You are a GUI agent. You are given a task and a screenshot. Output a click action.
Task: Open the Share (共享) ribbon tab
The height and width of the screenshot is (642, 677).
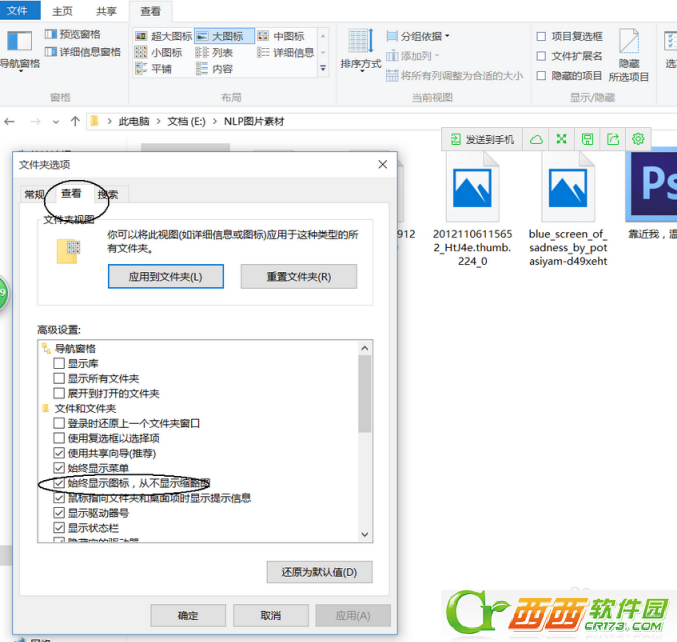coord(106,11)
